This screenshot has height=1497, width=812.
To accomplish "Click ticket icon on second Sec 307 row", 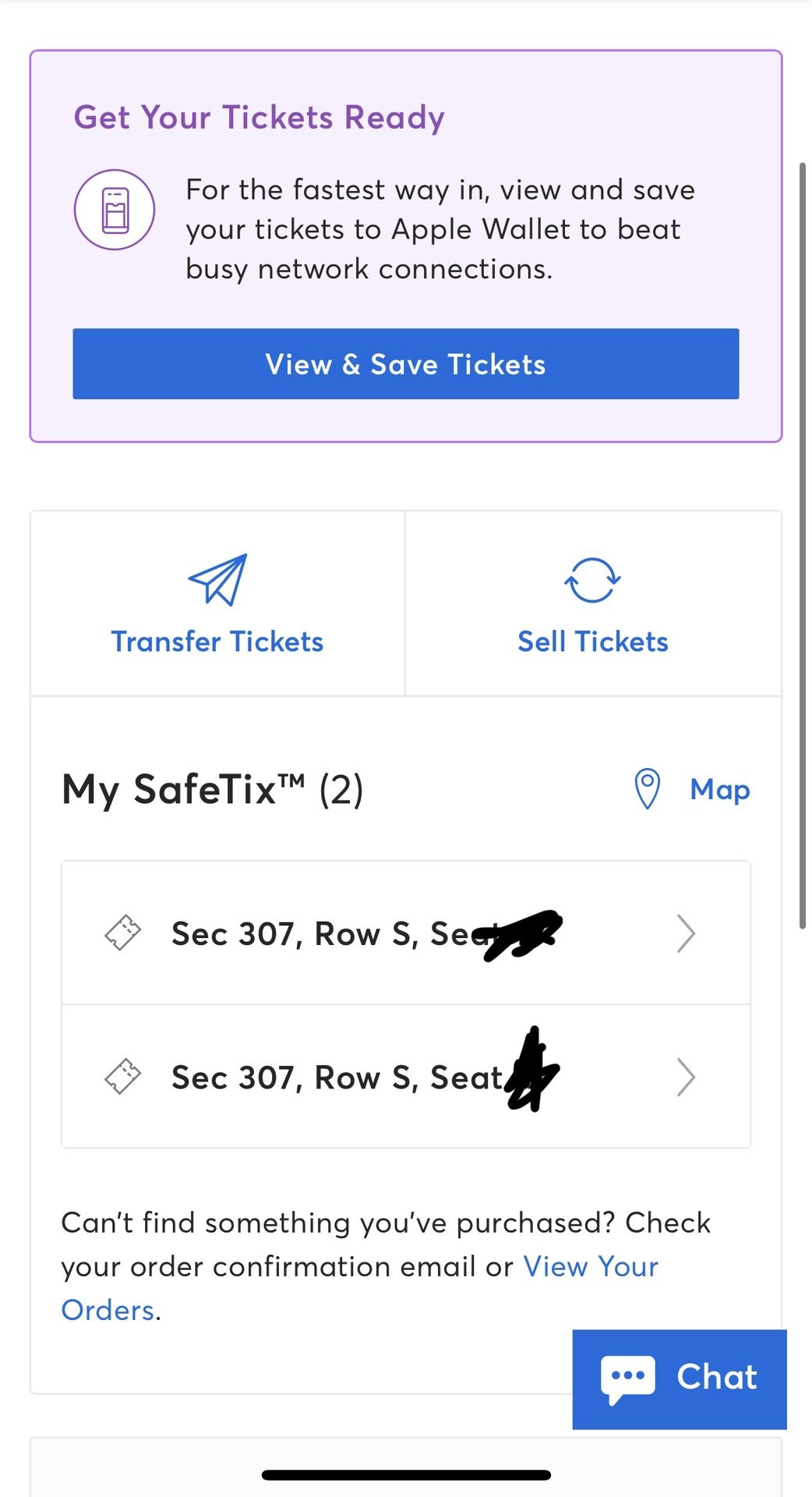I will [122, 1077].
